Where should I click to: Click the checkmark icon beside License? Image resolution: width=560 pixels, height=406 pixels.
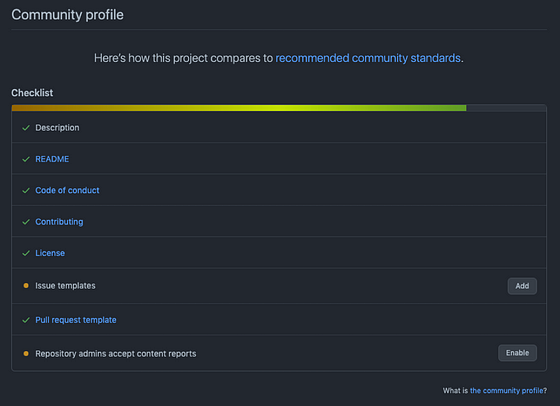point(26,253)
